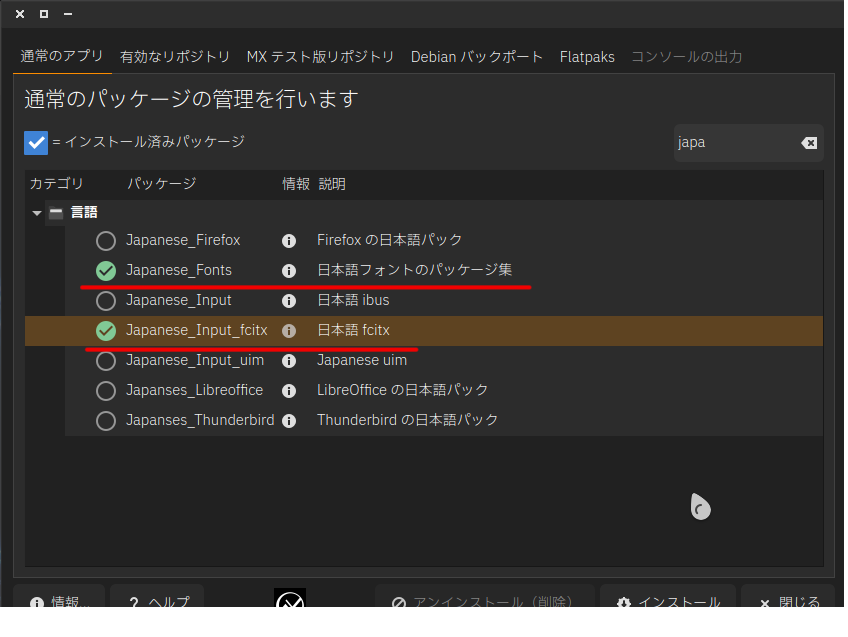
Task: Click the 情報 column header
Action: pyautogui.click(x=296, y=184)
